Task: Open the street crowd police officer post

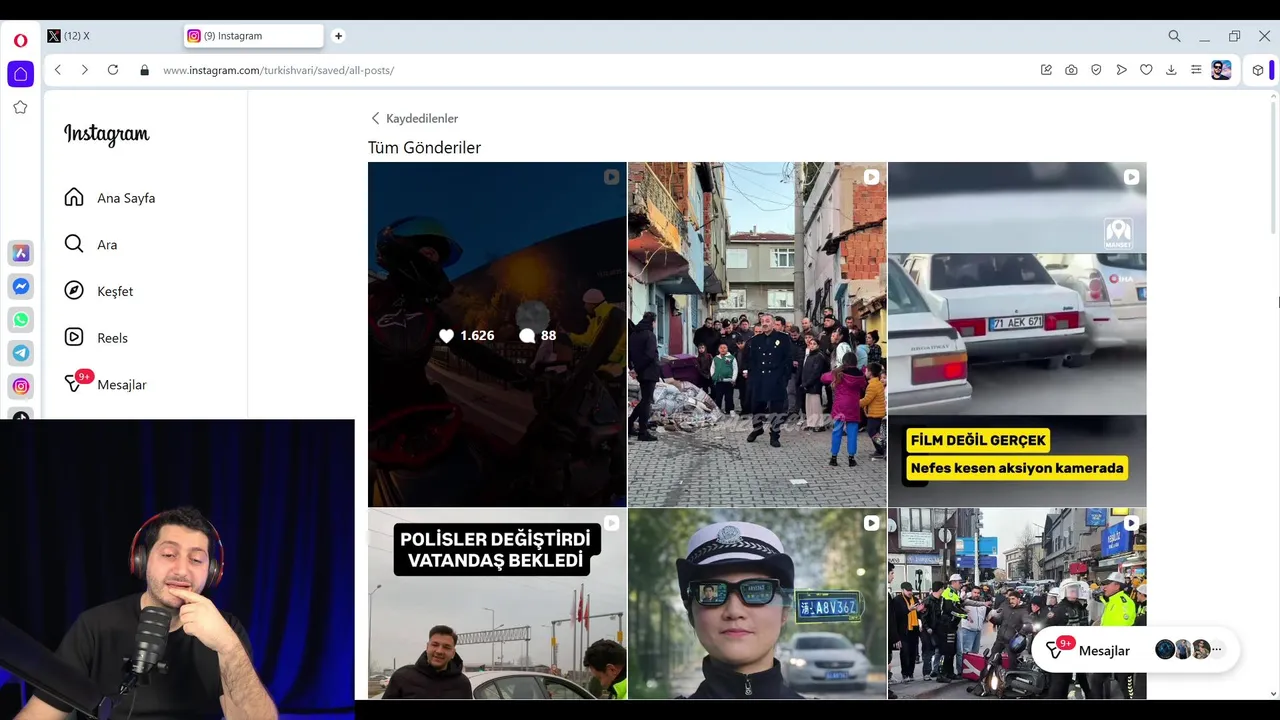Action: (757, 334)
